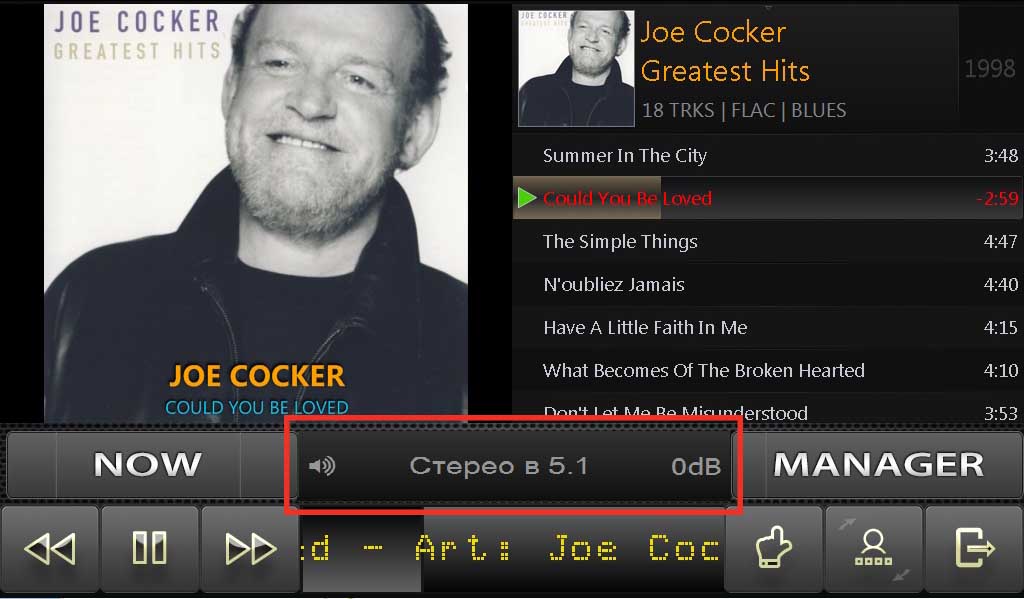Open the MANAGER view
This screenshot has width=1024, height=599.
point(878,464)
